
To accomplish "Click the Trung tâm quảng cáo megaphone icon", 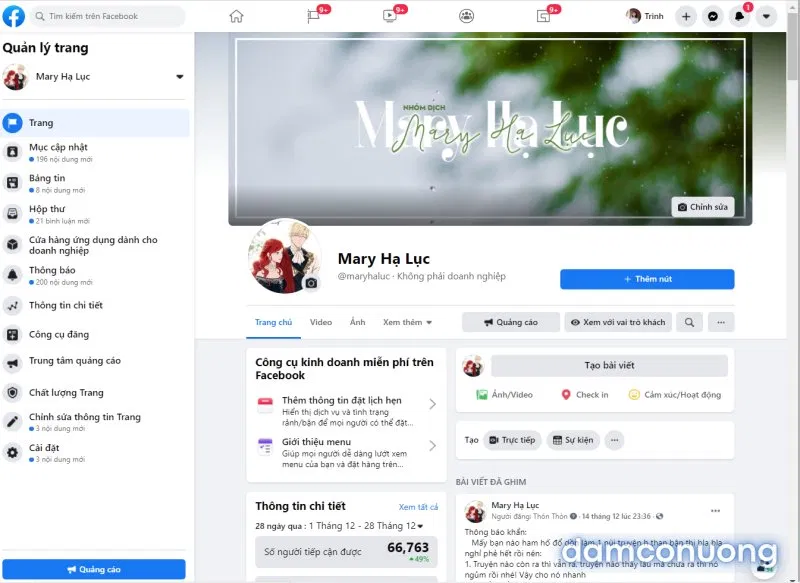I will coord(13,362).
